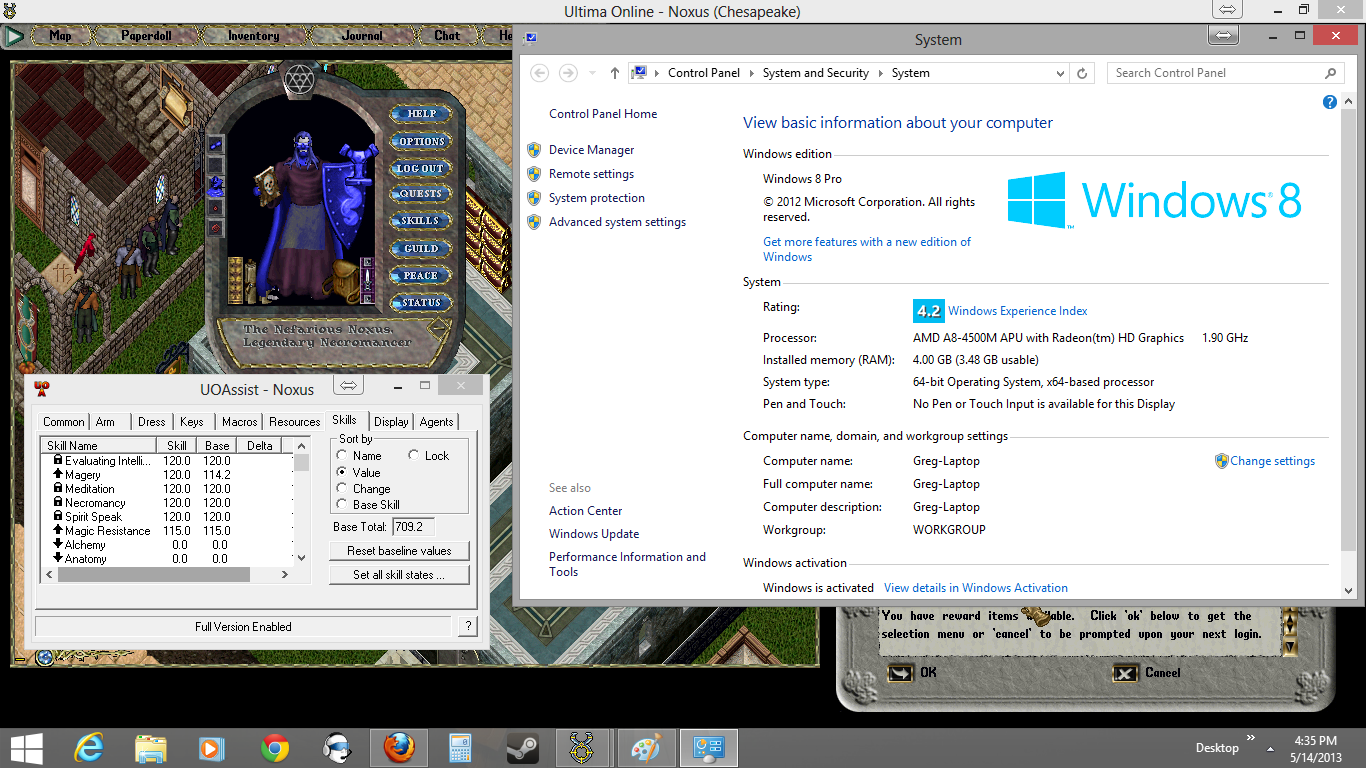
Task: Expand the address bar history dropdown
Action: [1060, 73]
